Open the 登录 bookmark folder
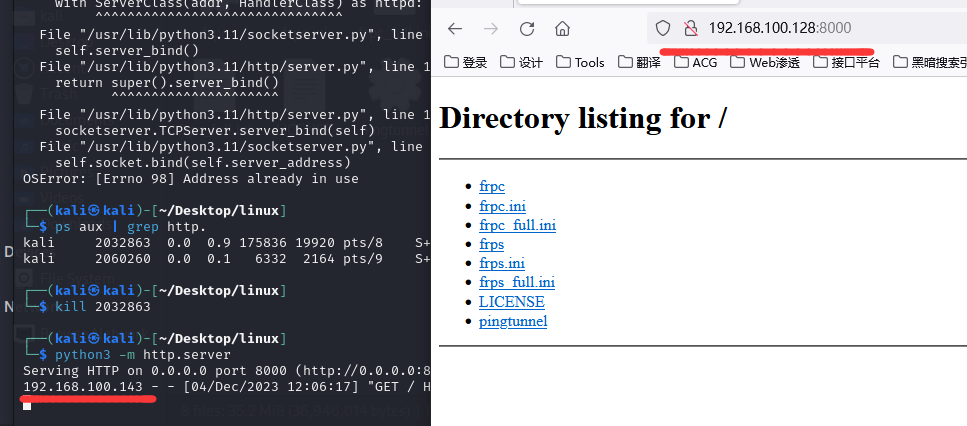 (465, 62)
